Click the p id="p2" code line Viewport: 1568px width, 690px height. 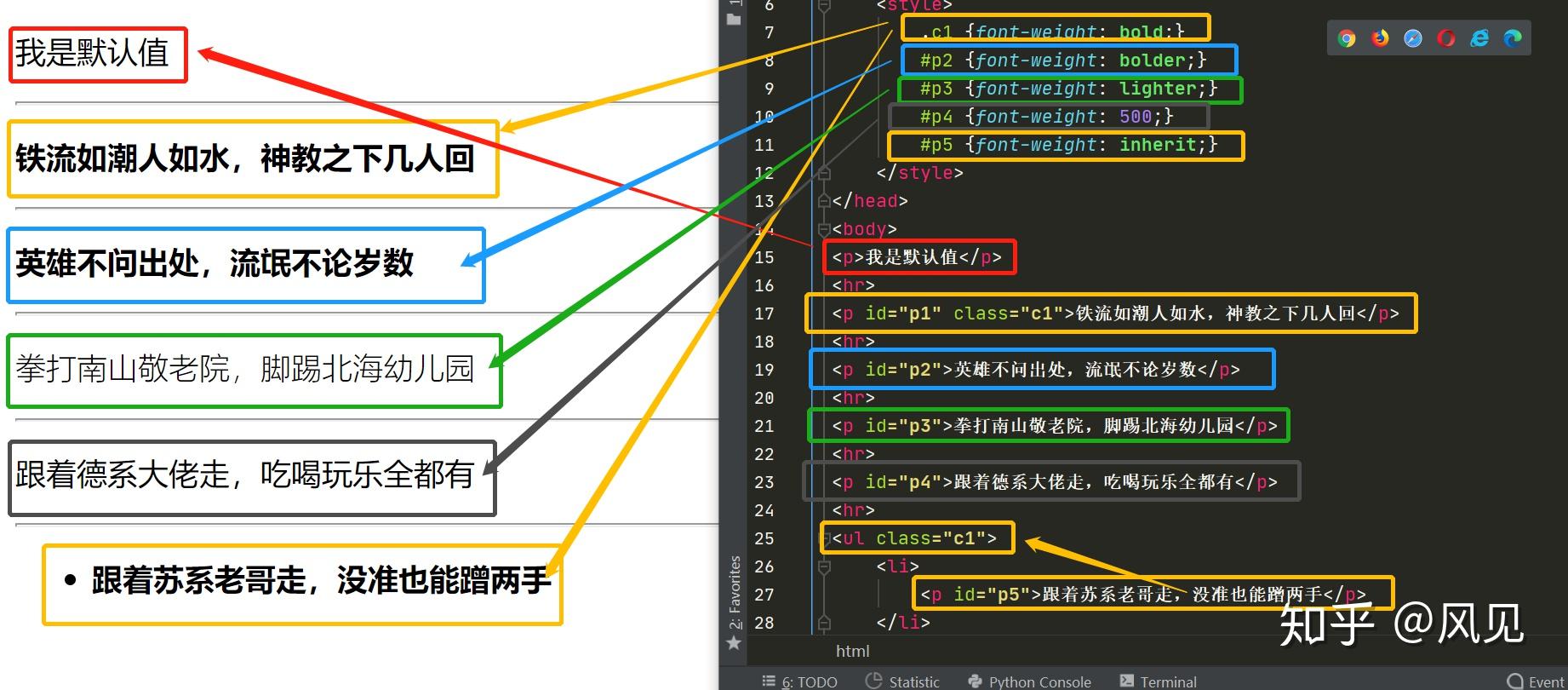(x=1036, y=370)
